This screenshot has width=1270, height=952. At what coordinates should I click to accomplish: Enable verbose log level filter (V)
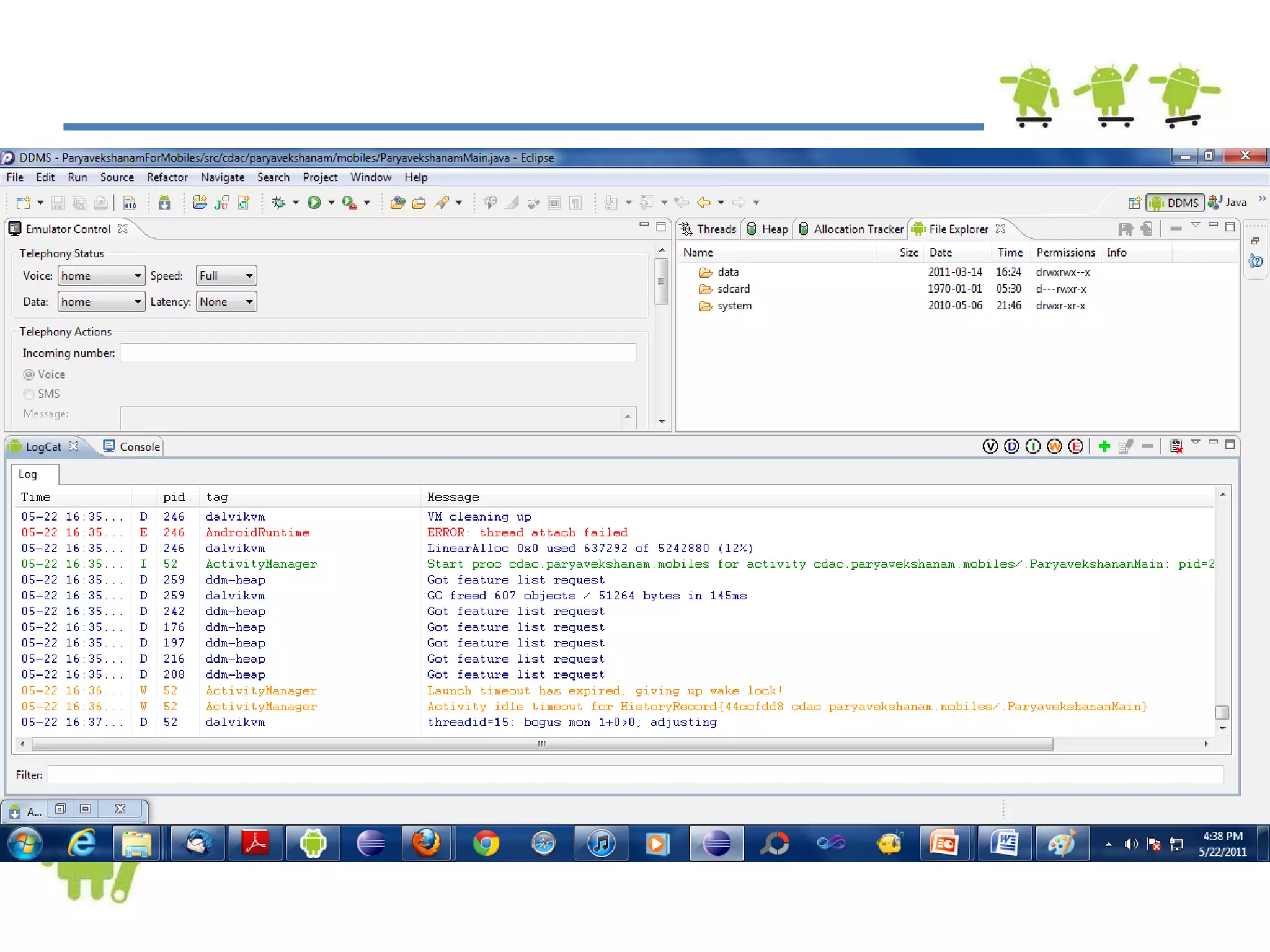point(990,446)
